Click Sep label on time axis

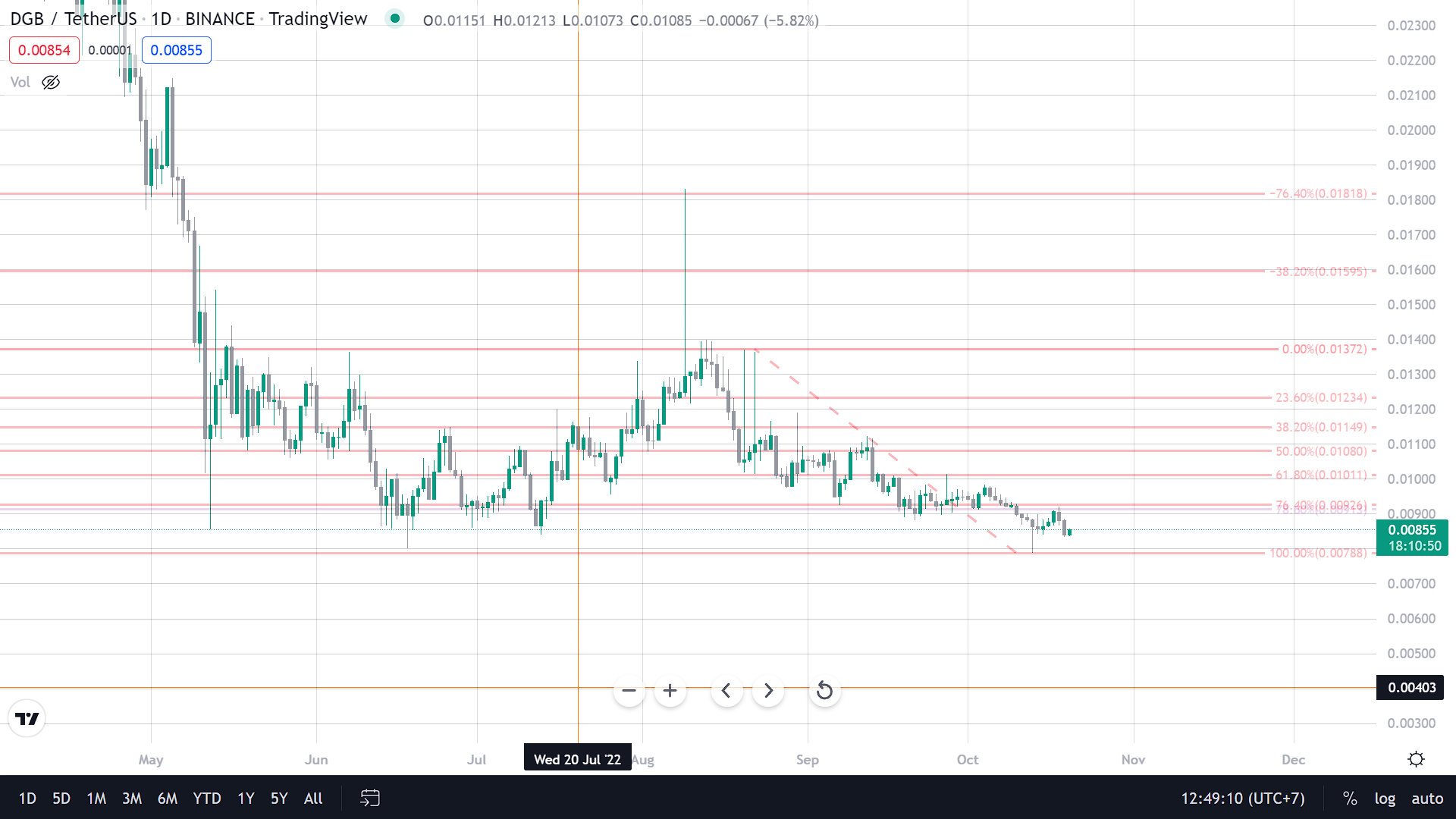click(807, 759)
